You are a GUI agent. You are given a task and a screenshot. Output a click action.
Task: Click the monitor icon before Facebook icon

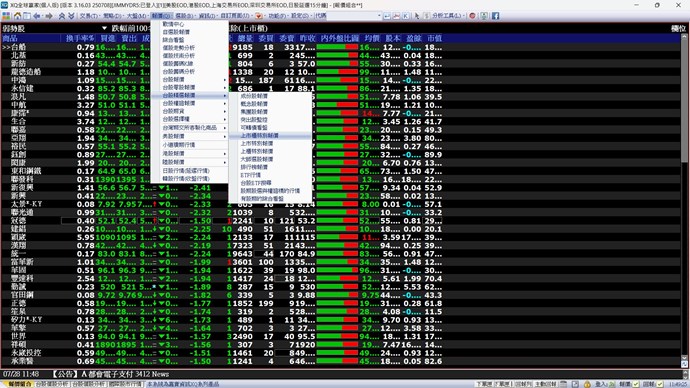coord(484,16)
